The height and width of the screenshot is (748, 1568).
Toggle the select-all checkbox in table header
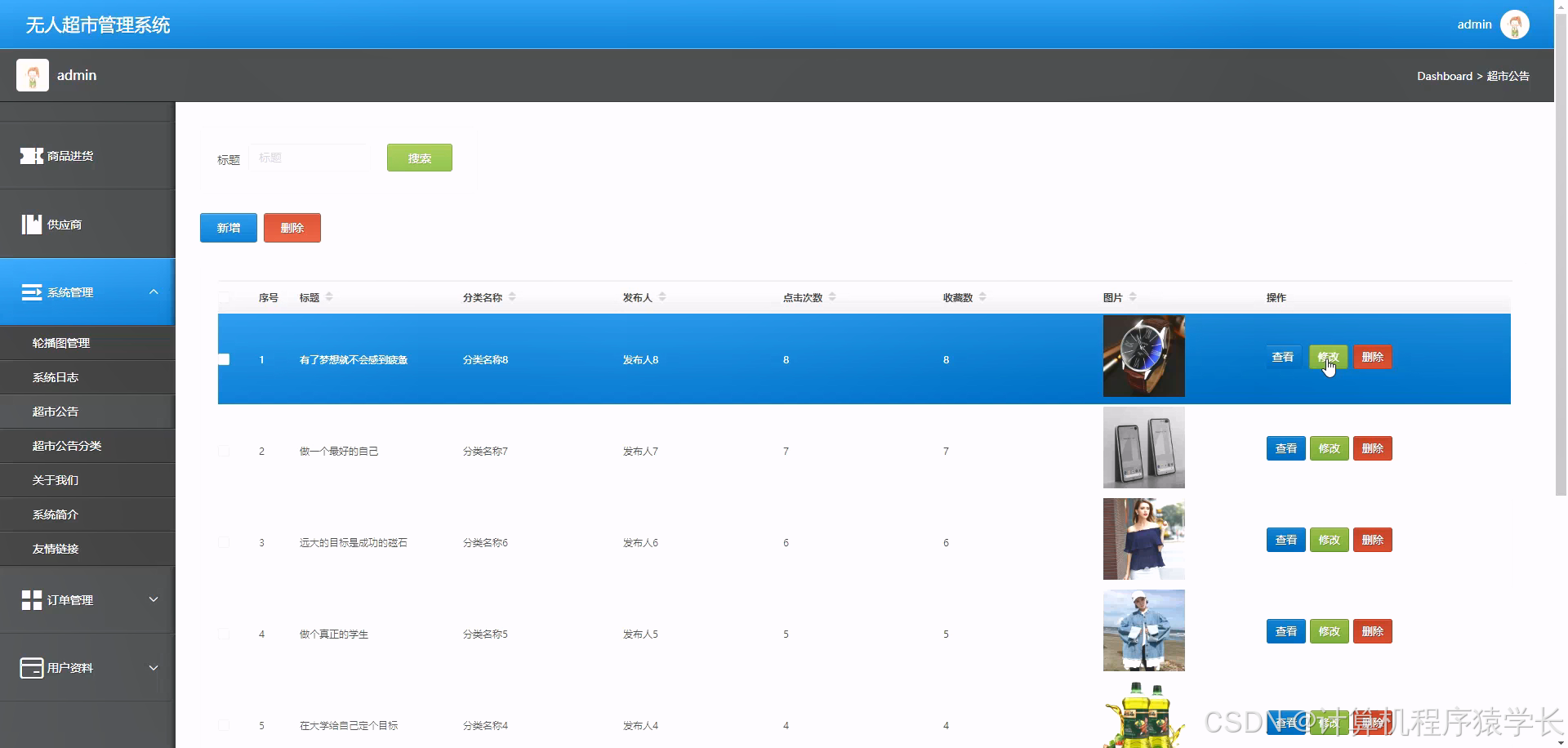(224, 297)
